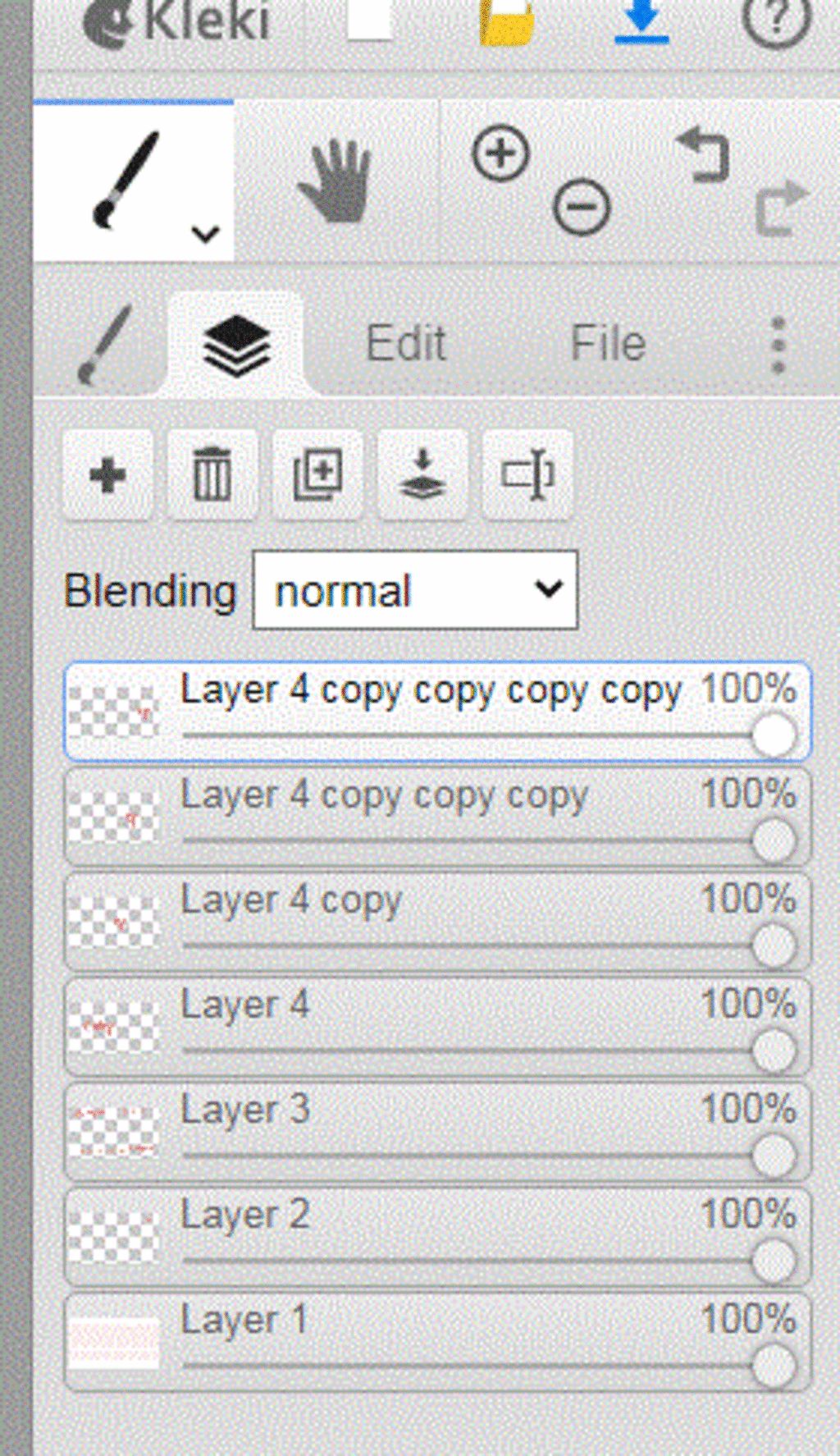Viewport: 840px width, 1456px height.
Task: Add a new layer with plus button
Action: [x=107, y=474]
